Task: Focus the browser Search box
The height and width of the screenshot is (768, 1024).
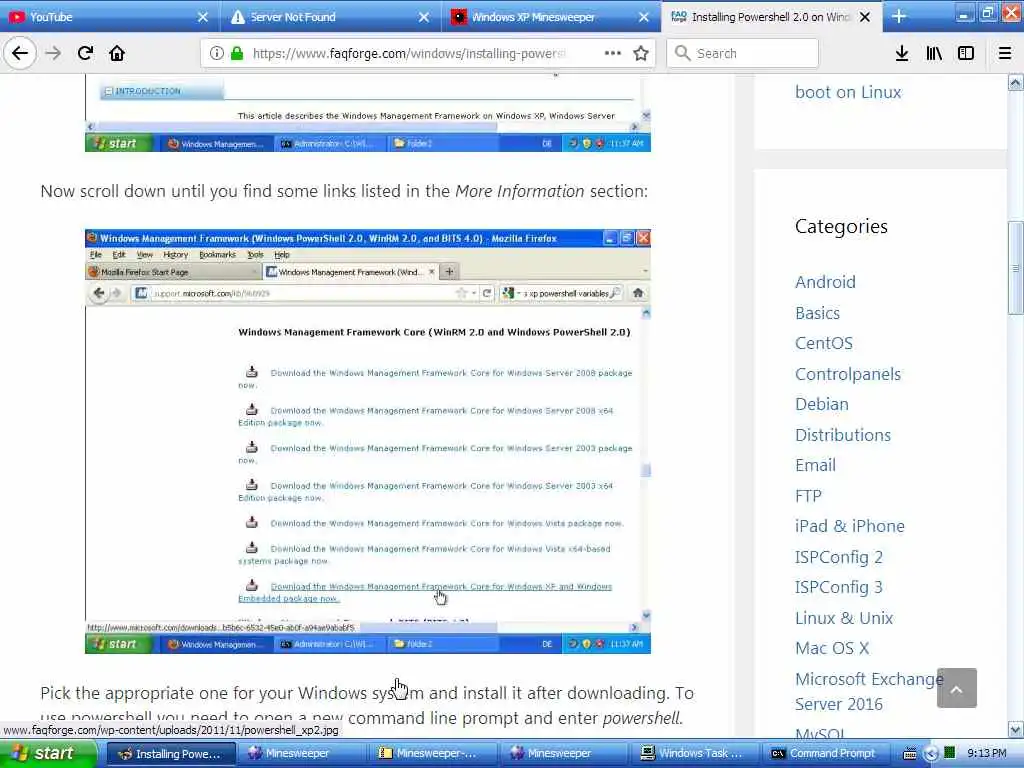Action: click(x=743, y=54)
